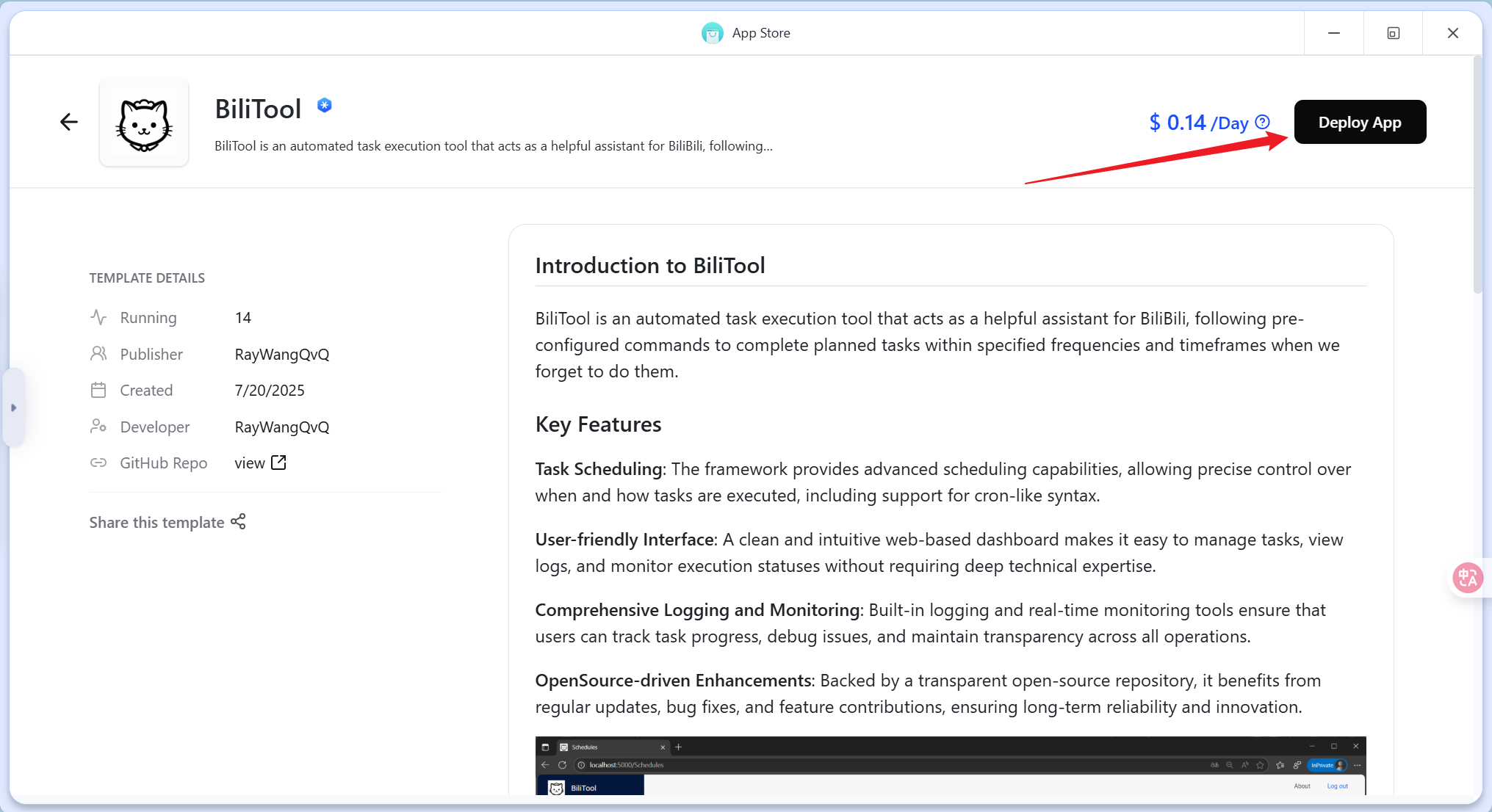Click the Deploy App button
1492x812 pixels.
pyautogui.click(x=1360, y=122)
